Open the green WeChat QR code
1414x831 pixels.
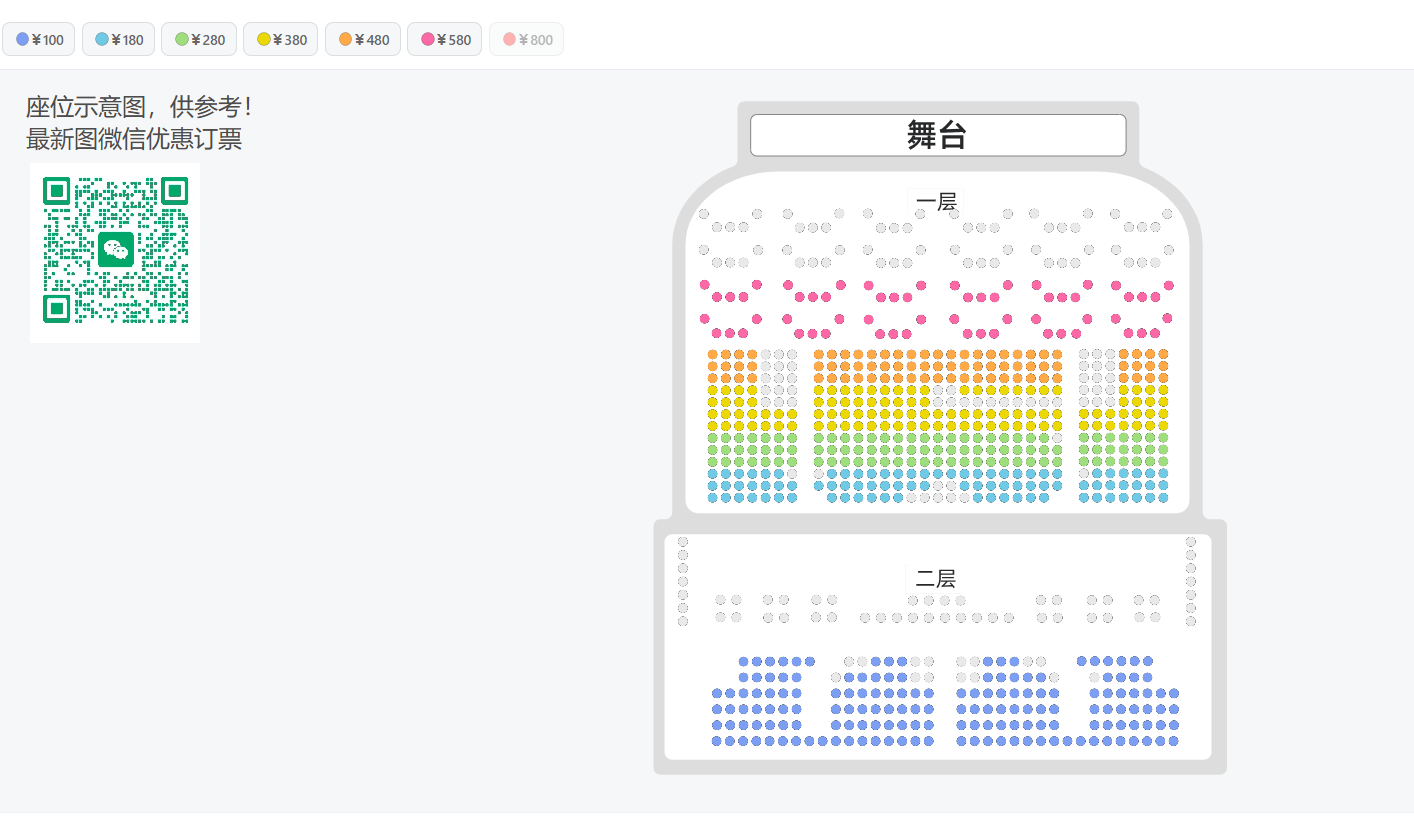pyautogui.click(x=115, y=252)
